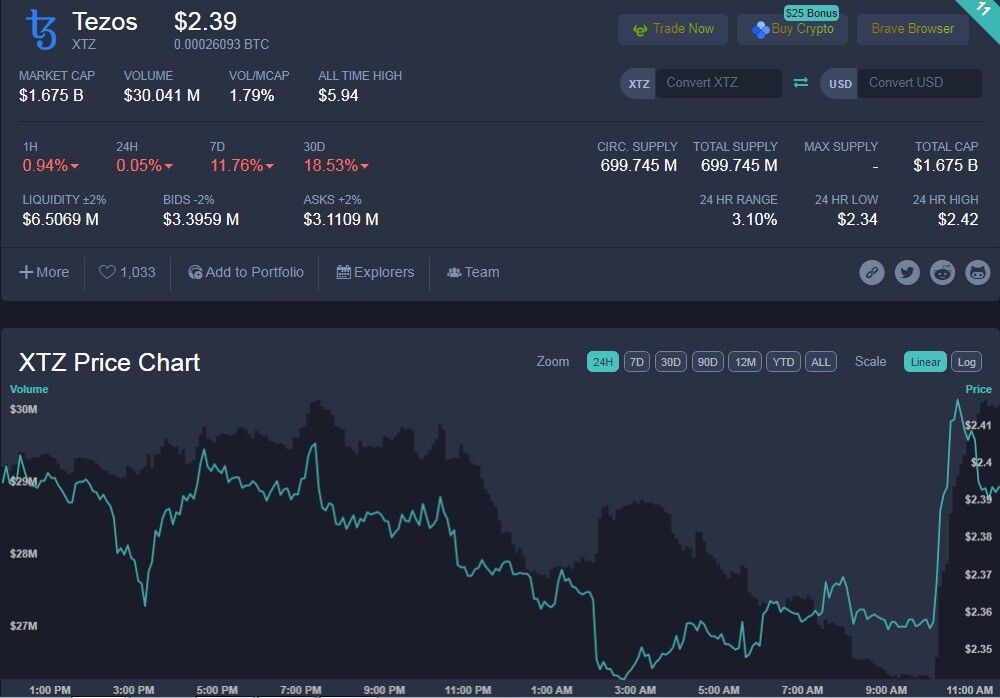Open the Twitter link icon

pos(907,272)
